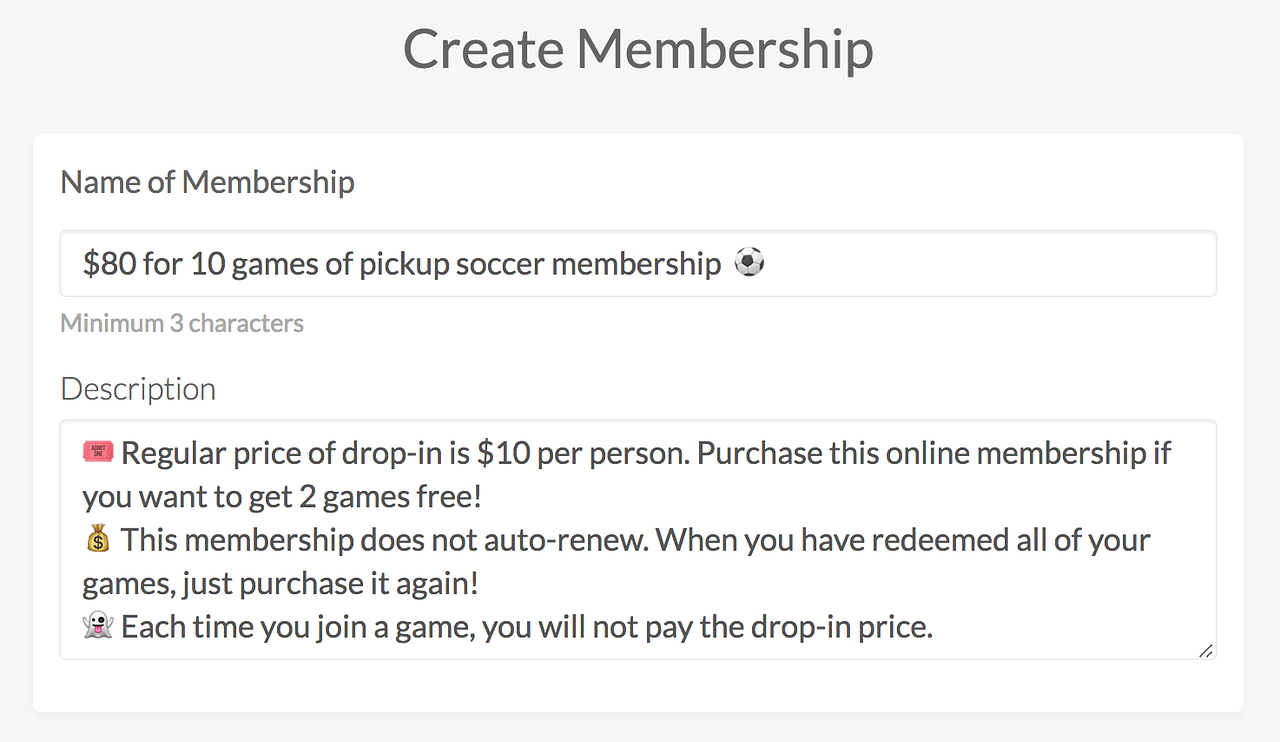Place cursor after "drop-in price." in description

pyautogui.click(x=934, y=628)
